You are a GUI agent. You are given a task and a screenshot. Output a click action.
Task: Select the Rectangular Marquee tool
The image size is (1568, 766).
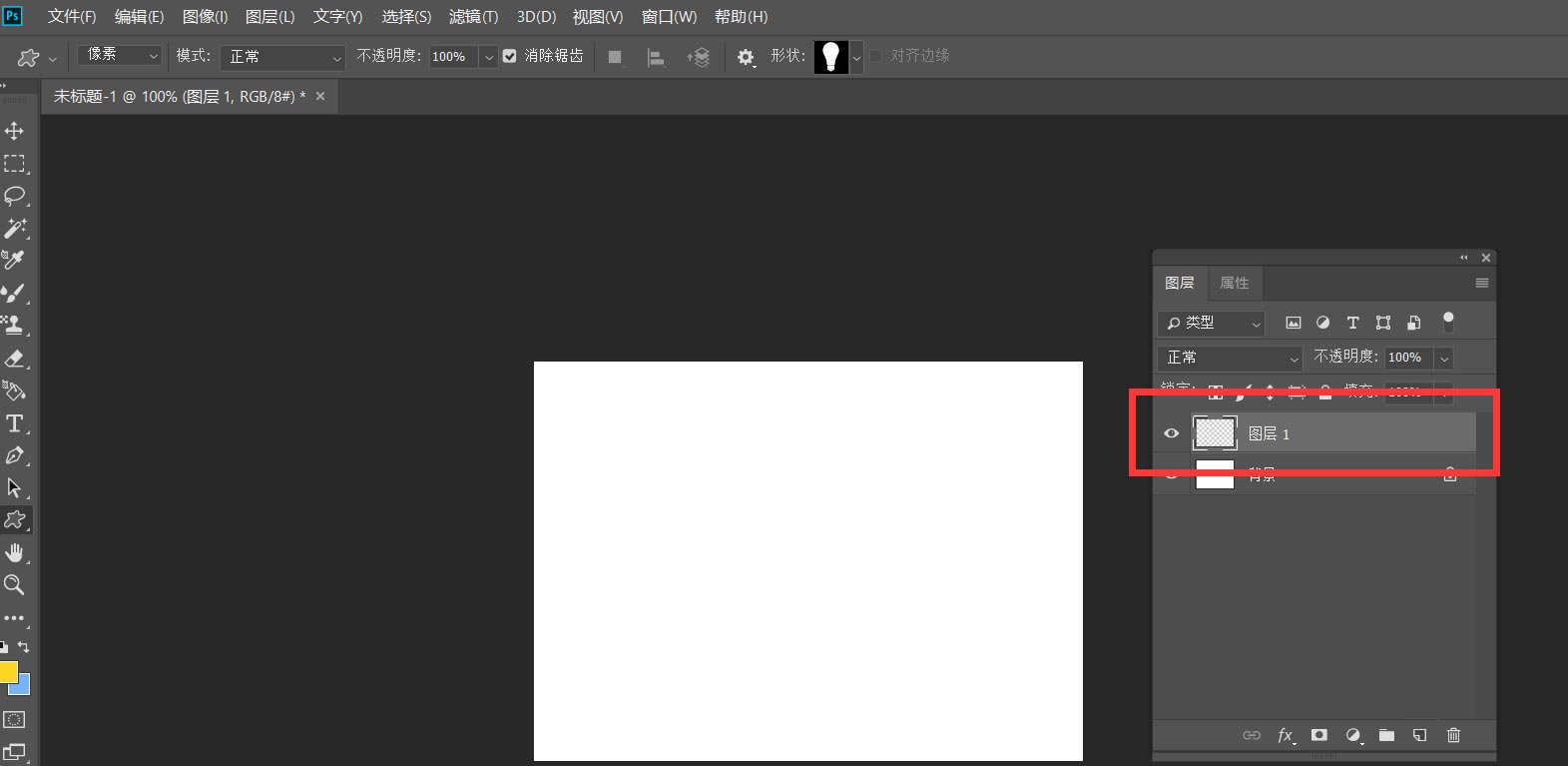click(x=14, y=163)
